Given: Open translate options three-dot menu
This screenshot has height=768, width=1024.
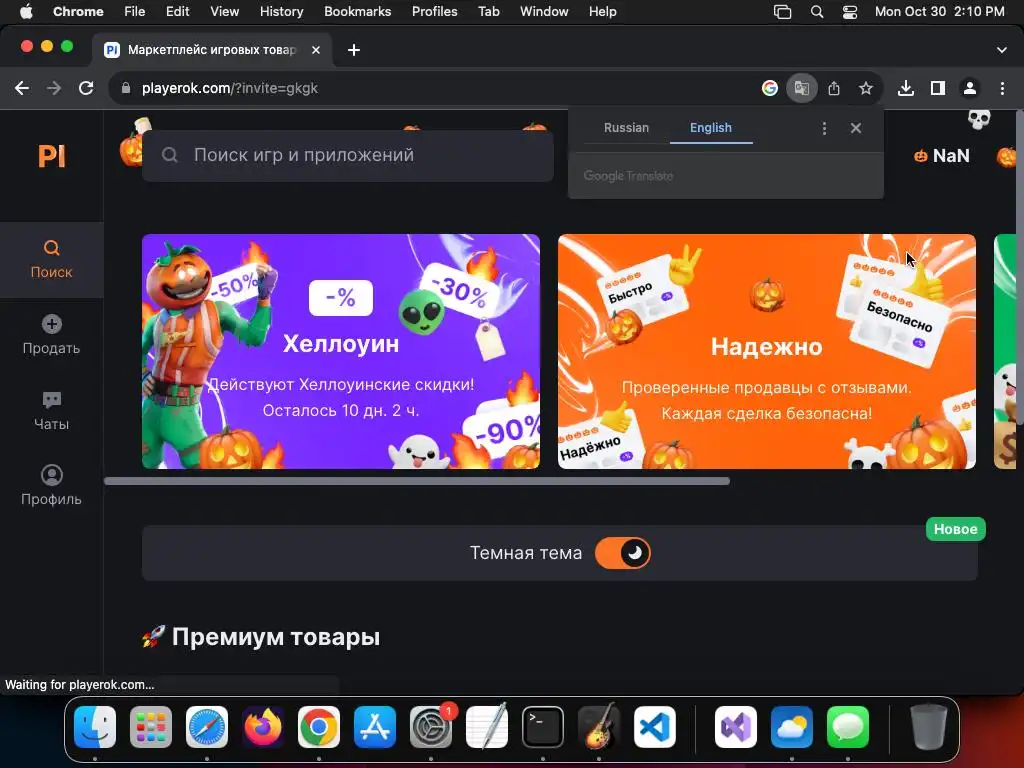Looking at the screenshot, I should tap(824, 128).
